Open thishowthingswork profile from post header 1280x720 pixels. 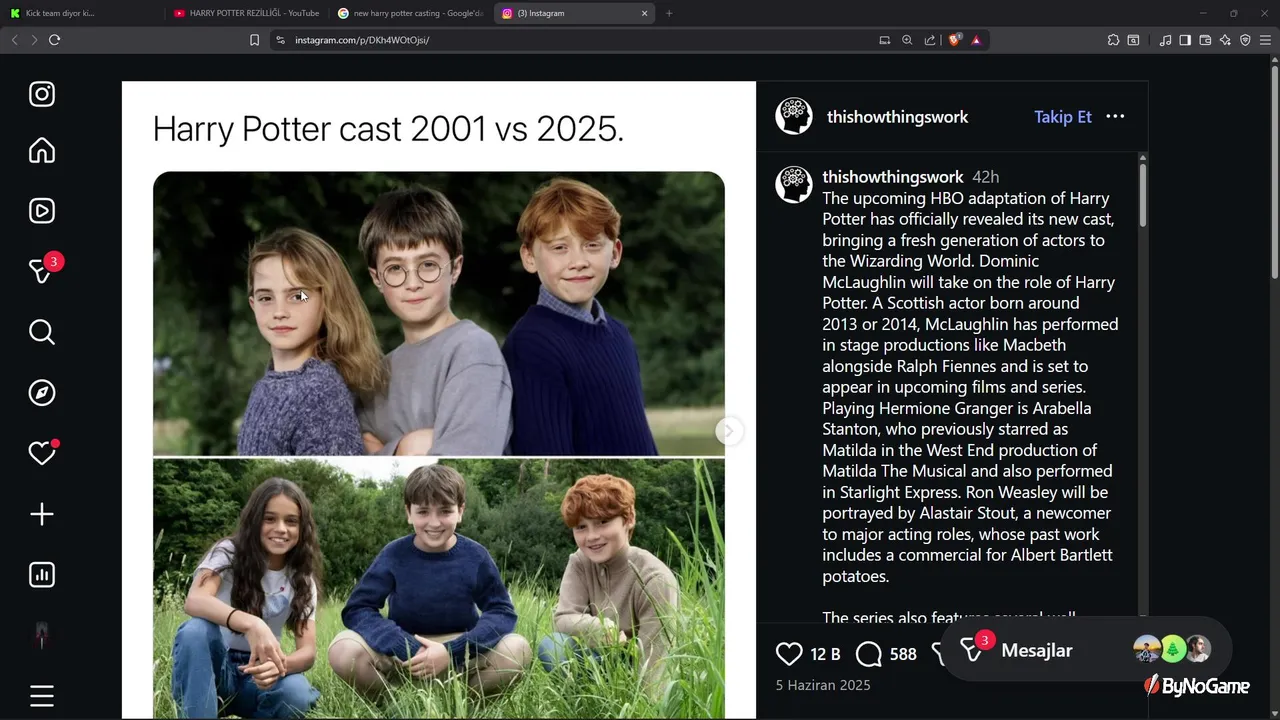pos(897,117)
